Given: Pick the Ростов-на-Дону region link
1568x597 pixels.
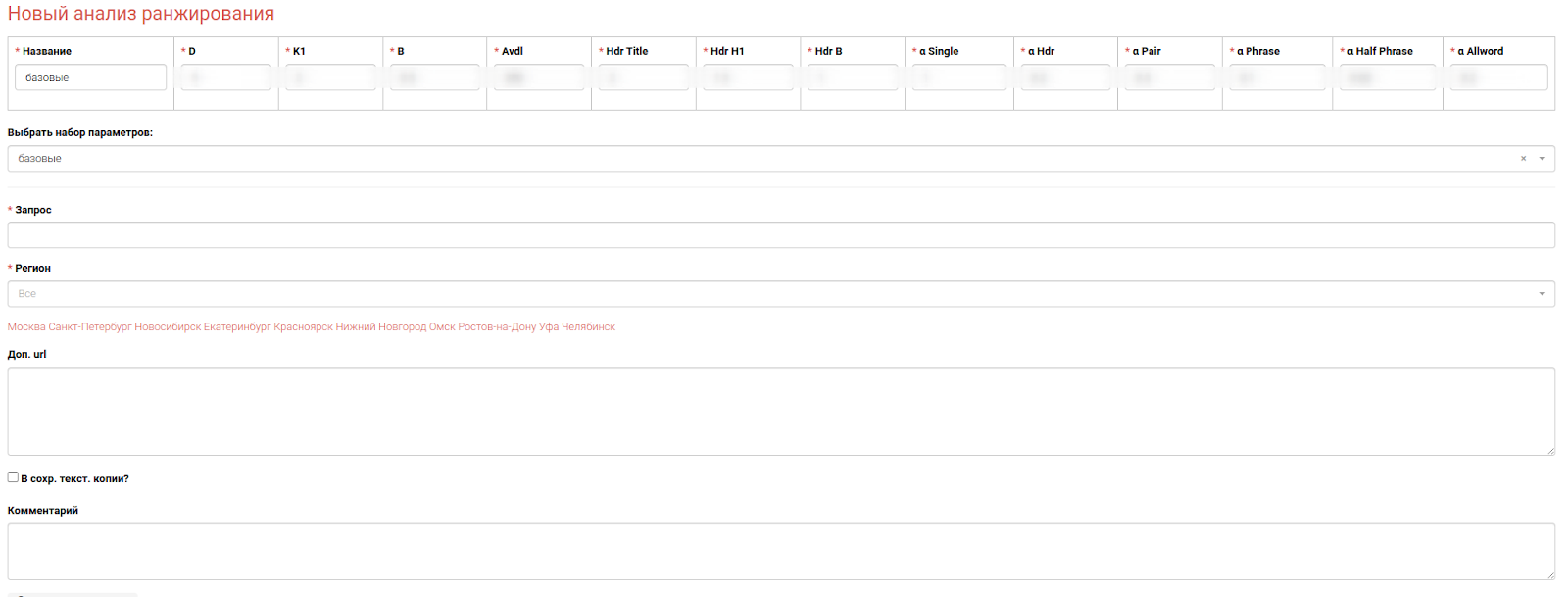Looking at the screenshot, I should coord(497,327).
